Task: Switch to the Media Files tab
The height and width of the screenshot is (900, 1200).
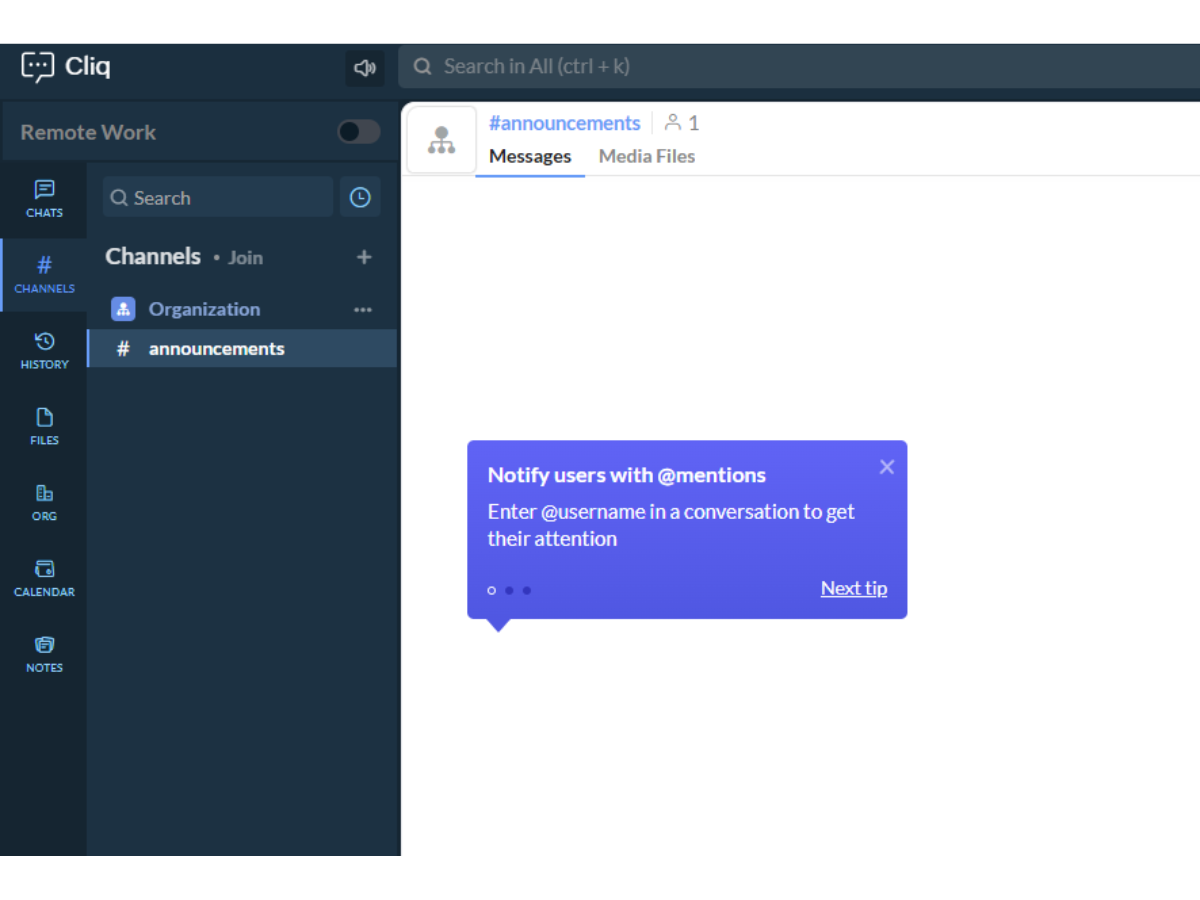Action: 646,156
